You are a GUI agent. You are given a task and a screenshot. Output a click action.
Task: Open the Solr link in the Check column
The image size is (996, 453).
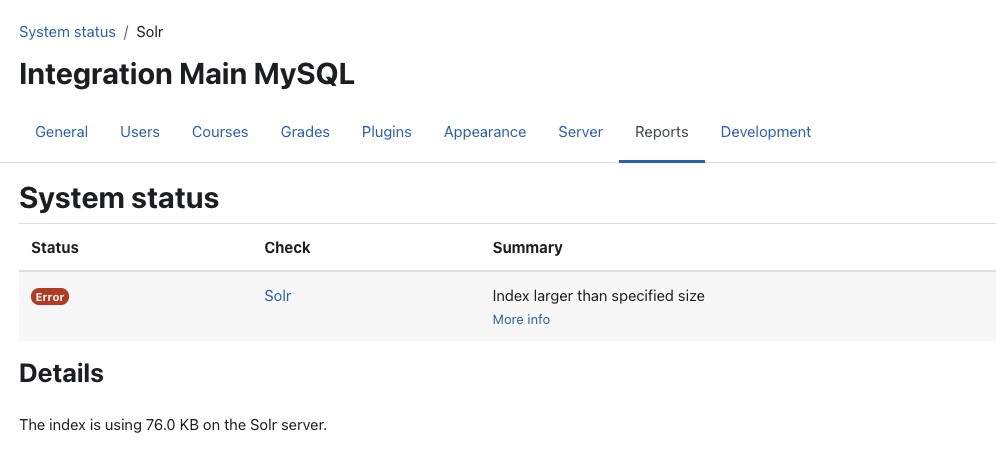(x=278, y=295)
